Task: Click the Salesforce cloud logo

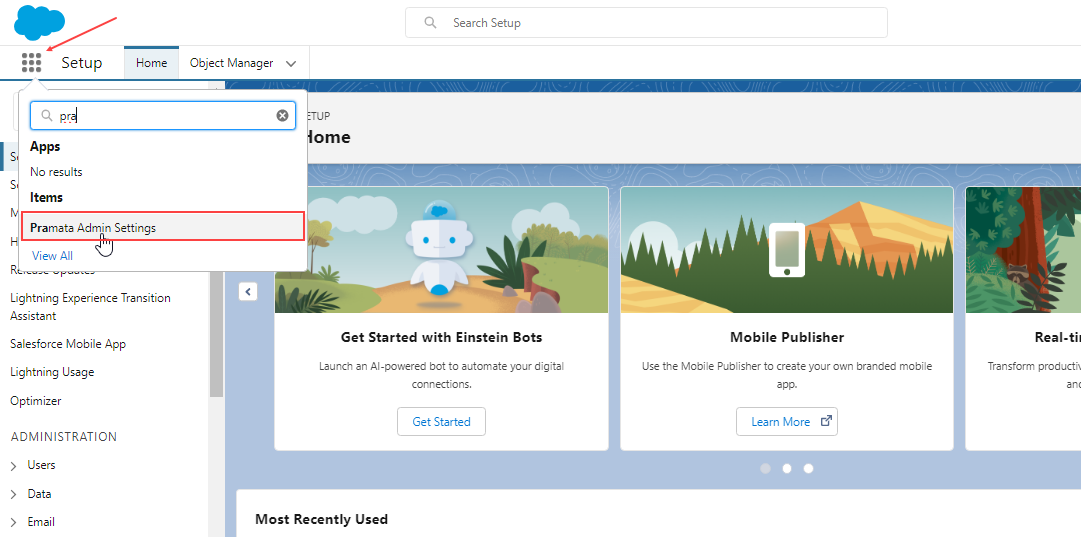Action: tap(39, 22)
